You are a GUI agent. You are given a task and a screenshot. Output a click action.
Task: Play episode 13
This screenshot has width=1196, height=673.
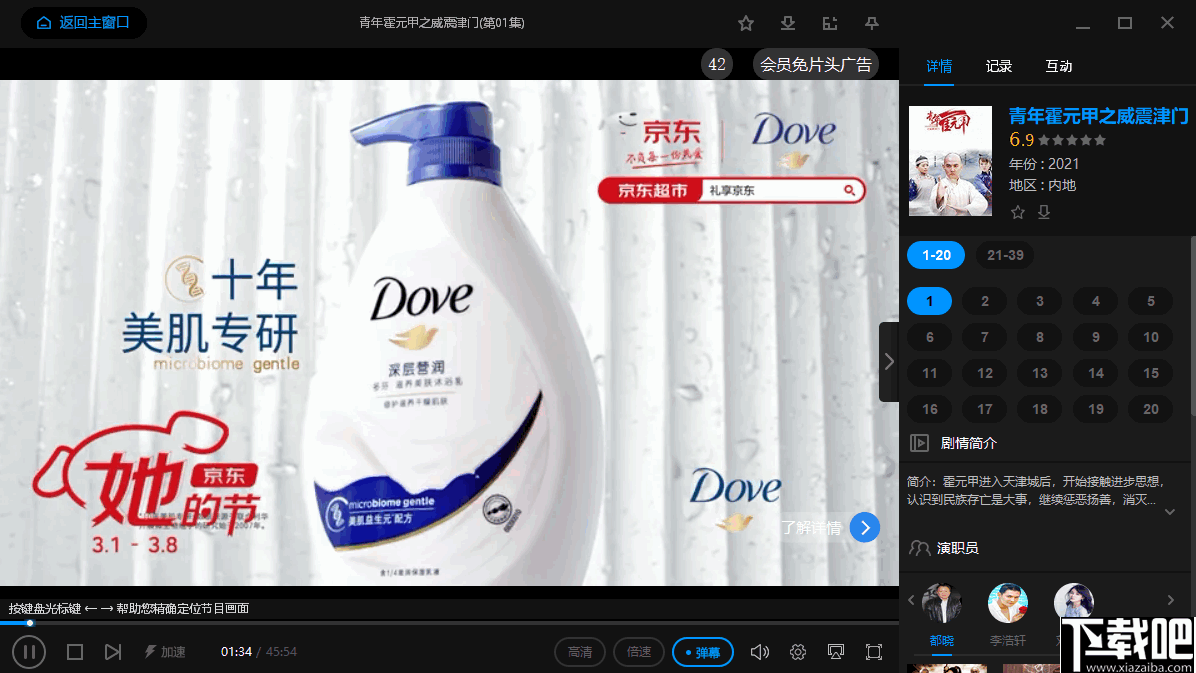(x=1040, y=373)
